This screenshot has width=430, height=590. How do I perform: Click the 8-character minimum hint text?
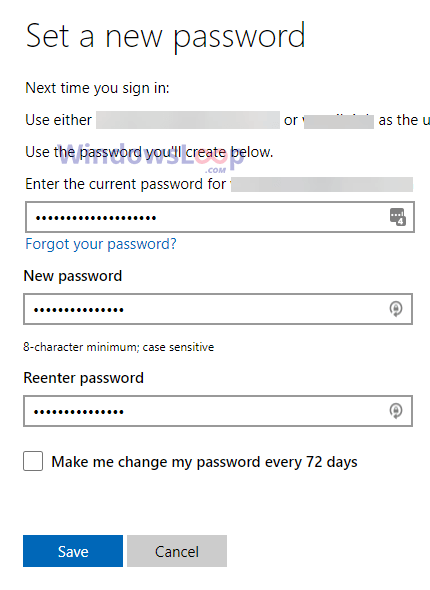(x=119, y=347)
